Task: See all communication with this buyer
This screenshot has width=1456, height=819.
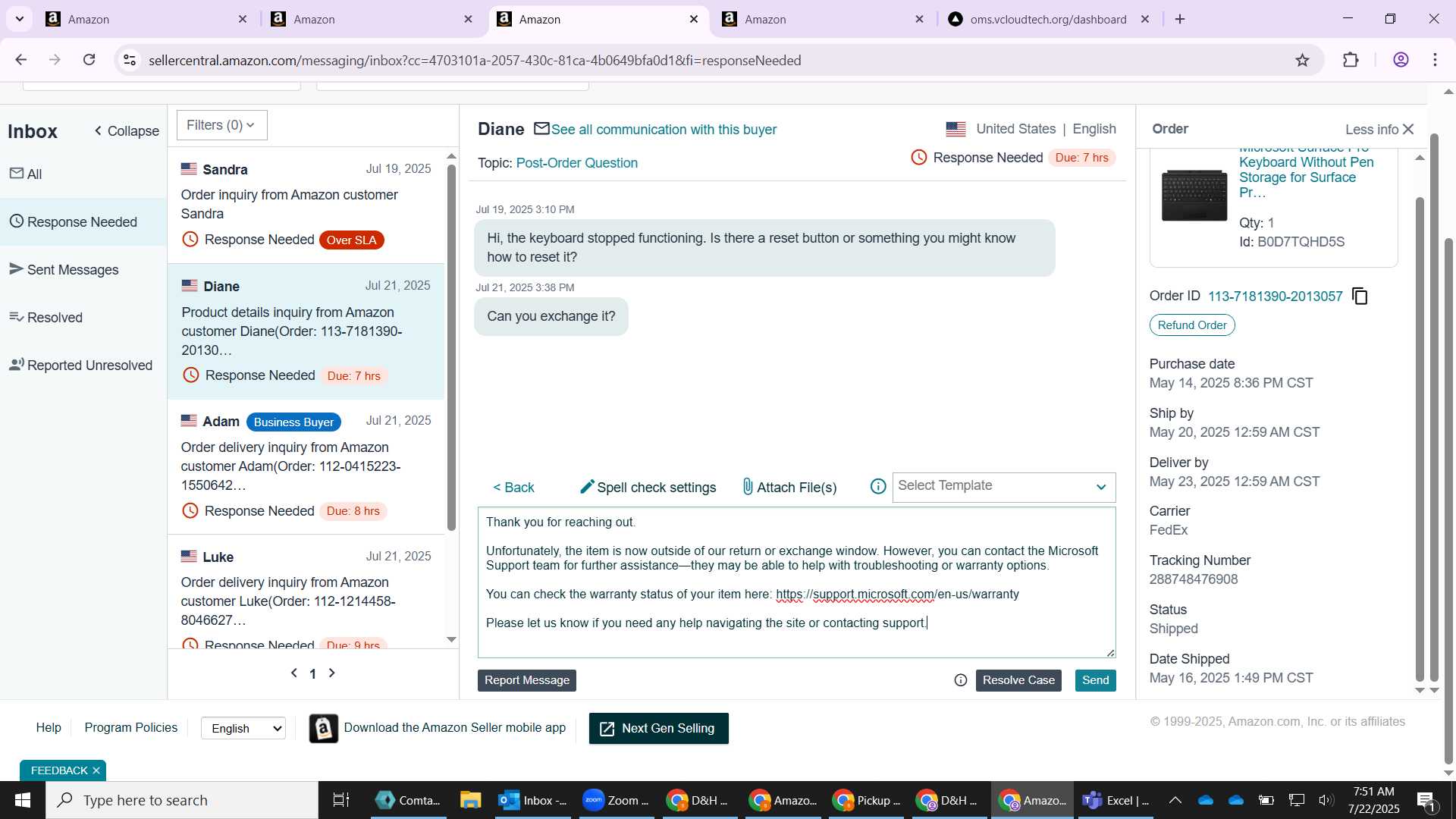Action: coord(664,130)
